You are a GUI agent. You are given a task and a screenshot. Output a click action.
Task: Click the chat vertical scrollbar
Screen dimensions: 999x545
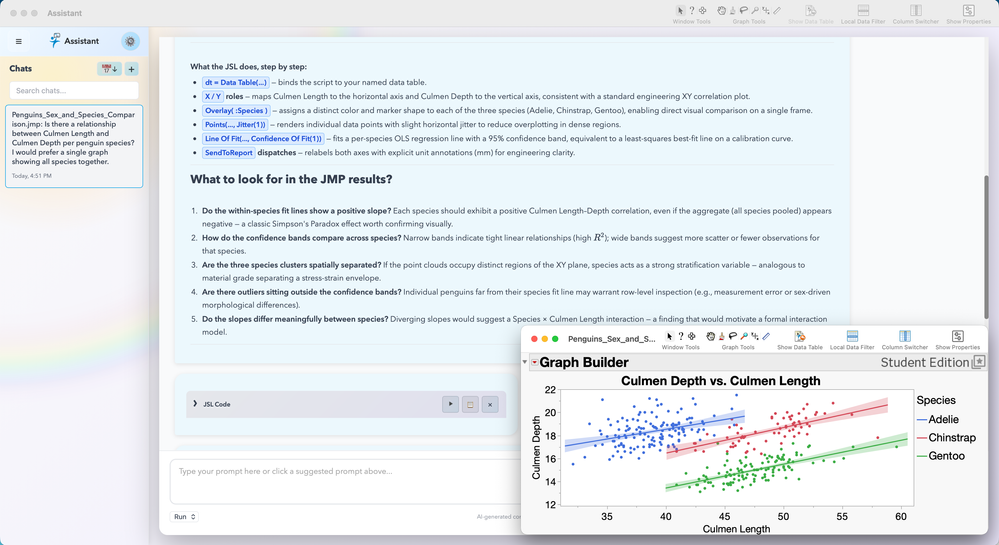(x=988, y=248)
